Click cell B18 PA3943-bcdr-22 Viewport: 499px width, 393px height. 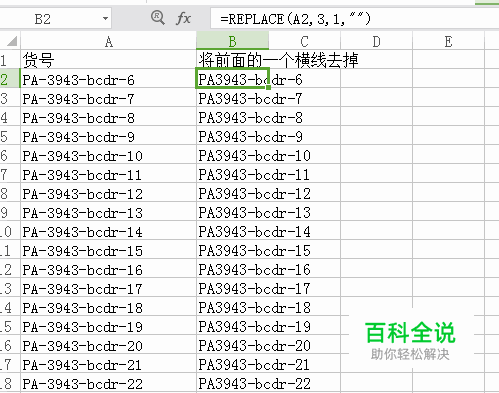232,383
